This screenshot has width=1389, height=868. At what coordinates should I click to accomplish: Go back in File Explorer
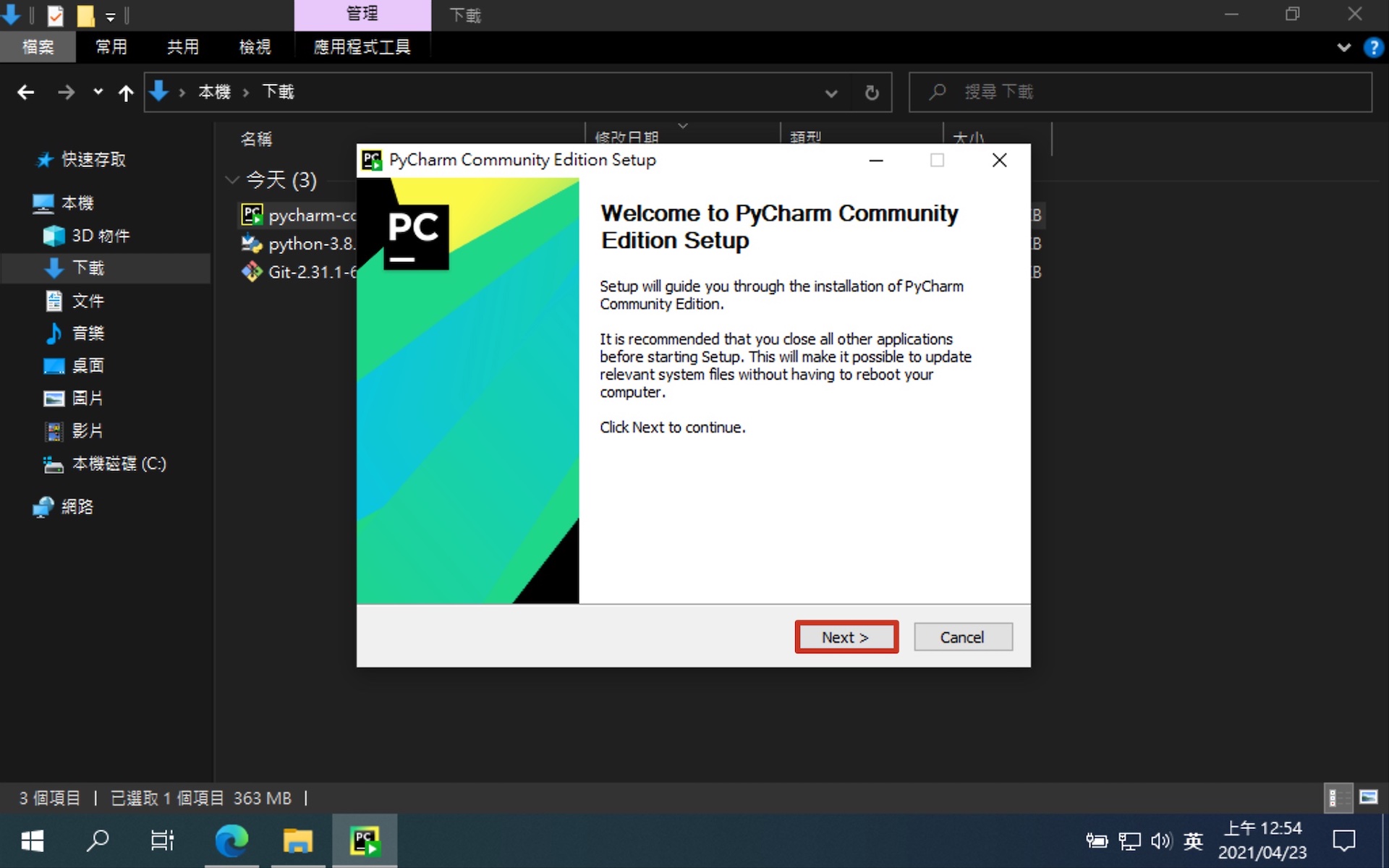[26, 92]
